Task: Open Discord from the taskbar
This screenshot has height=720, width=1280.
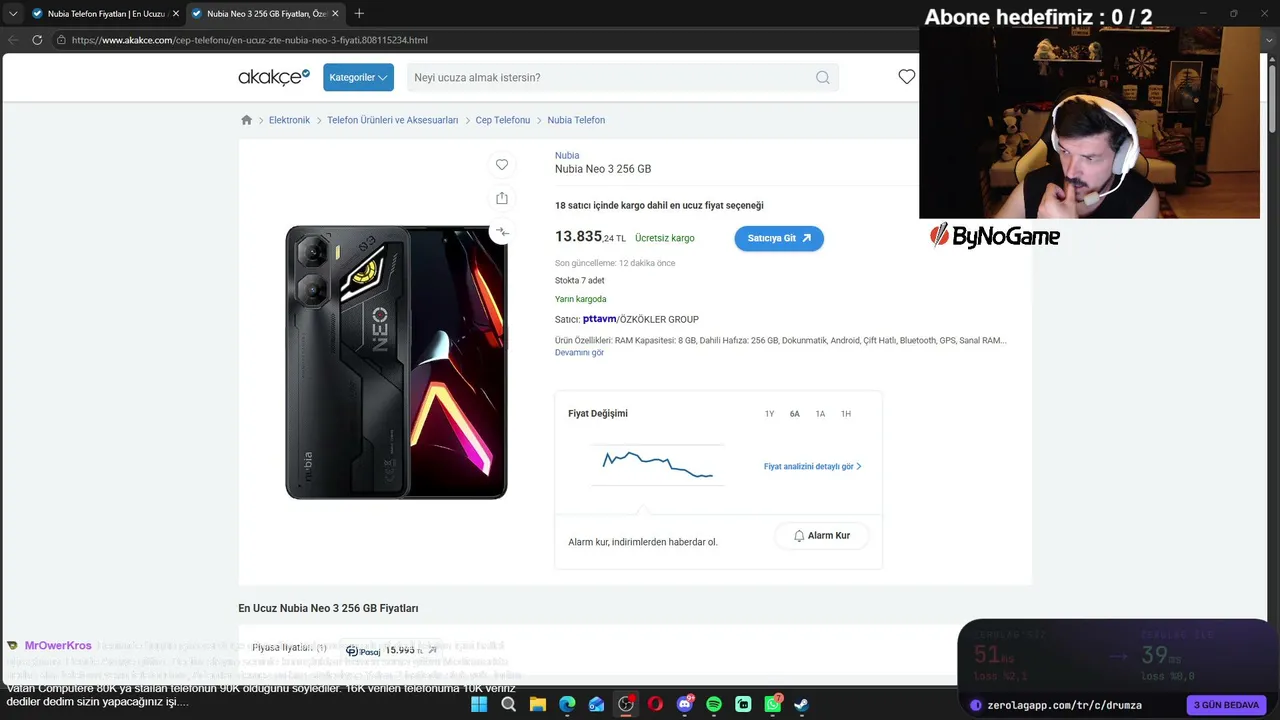Action: (x=685, y=704)
